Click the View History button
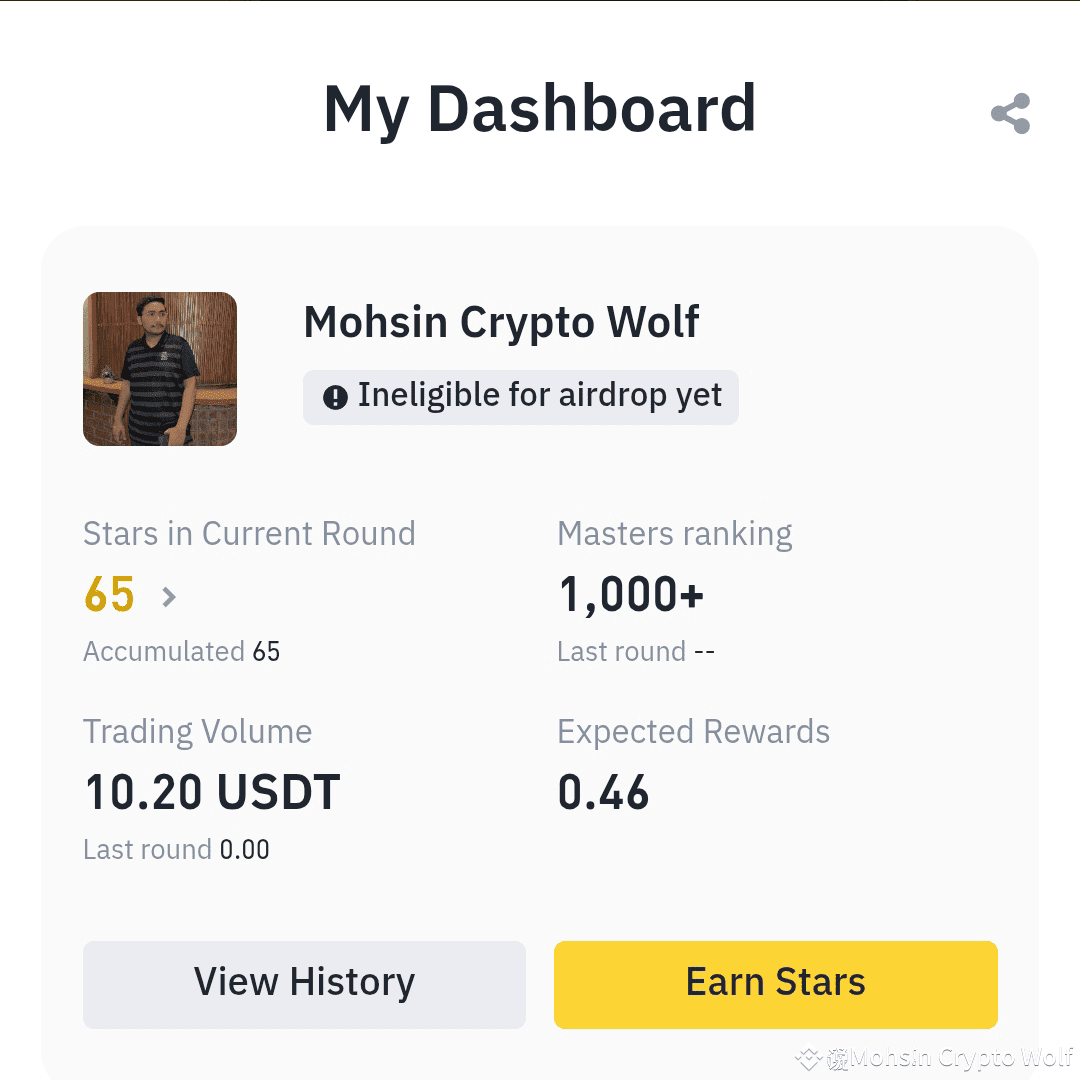Image resolution: width=1080 pixels, height=1080 pixels. (x=304, y=983)
